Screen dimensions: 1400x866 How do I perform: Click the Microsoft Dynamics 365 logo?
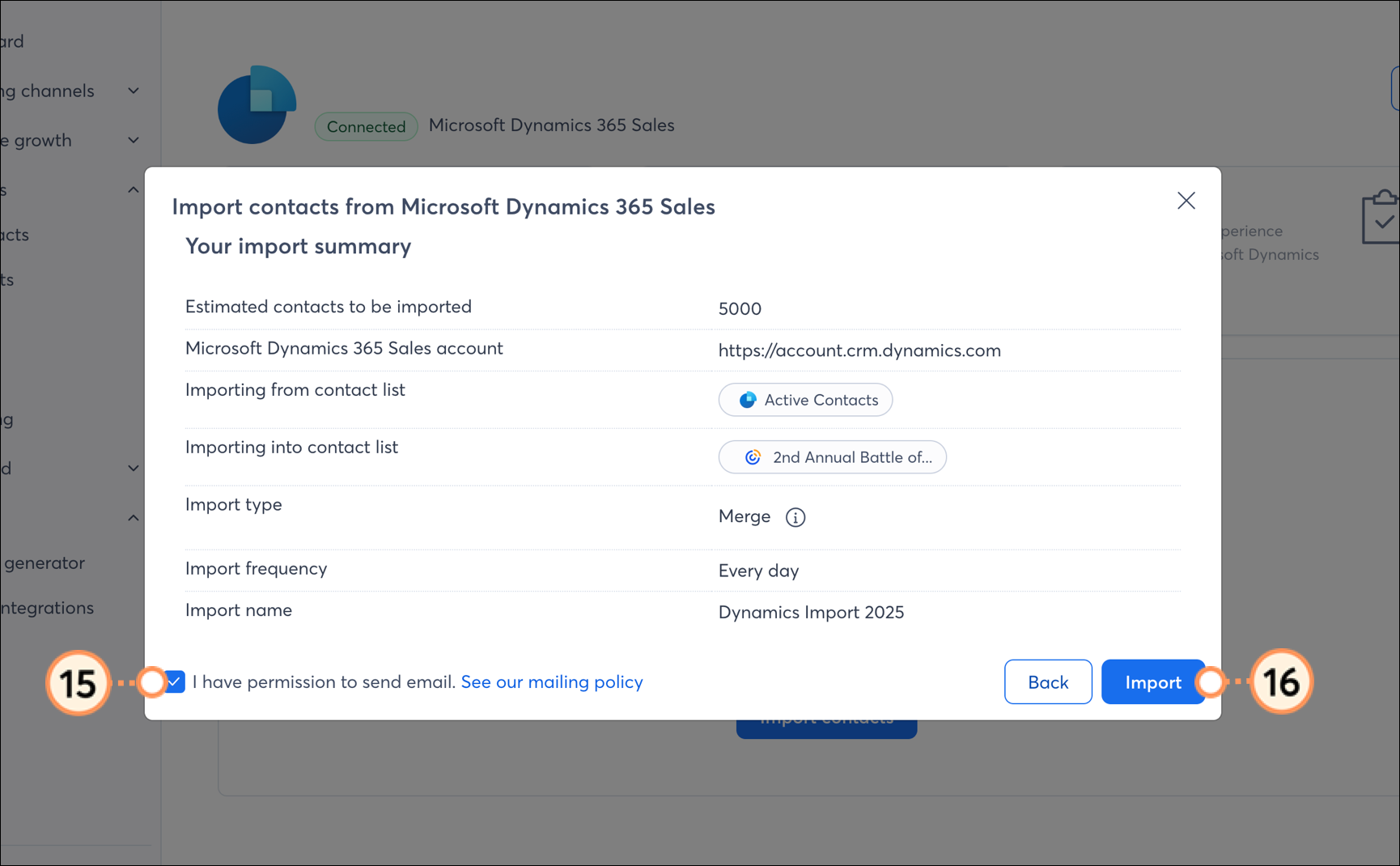(257, 105)
